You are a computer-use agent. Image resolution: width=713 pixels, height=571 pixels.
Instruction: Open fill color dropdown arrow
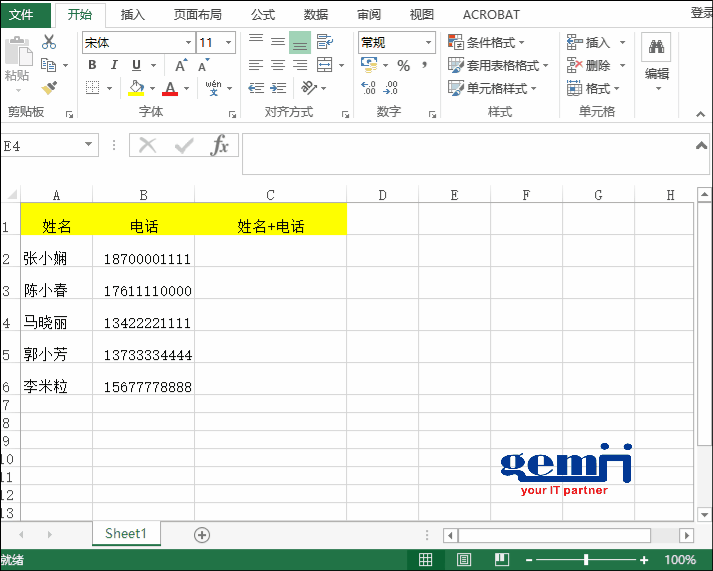(x=152, y=88)
